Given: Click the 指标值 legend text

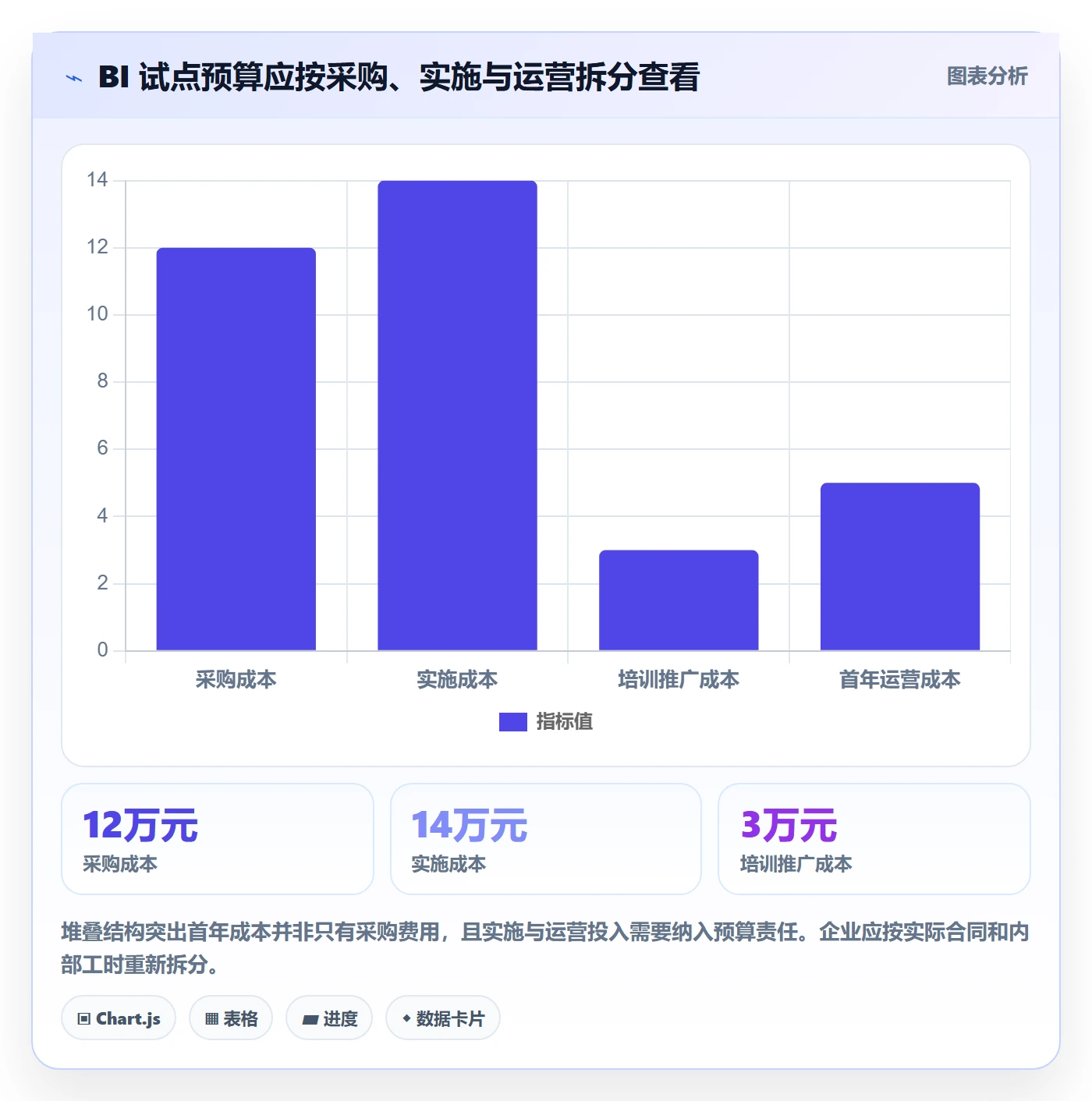Looking at the screenshot, I should click(x=564, y=722).
